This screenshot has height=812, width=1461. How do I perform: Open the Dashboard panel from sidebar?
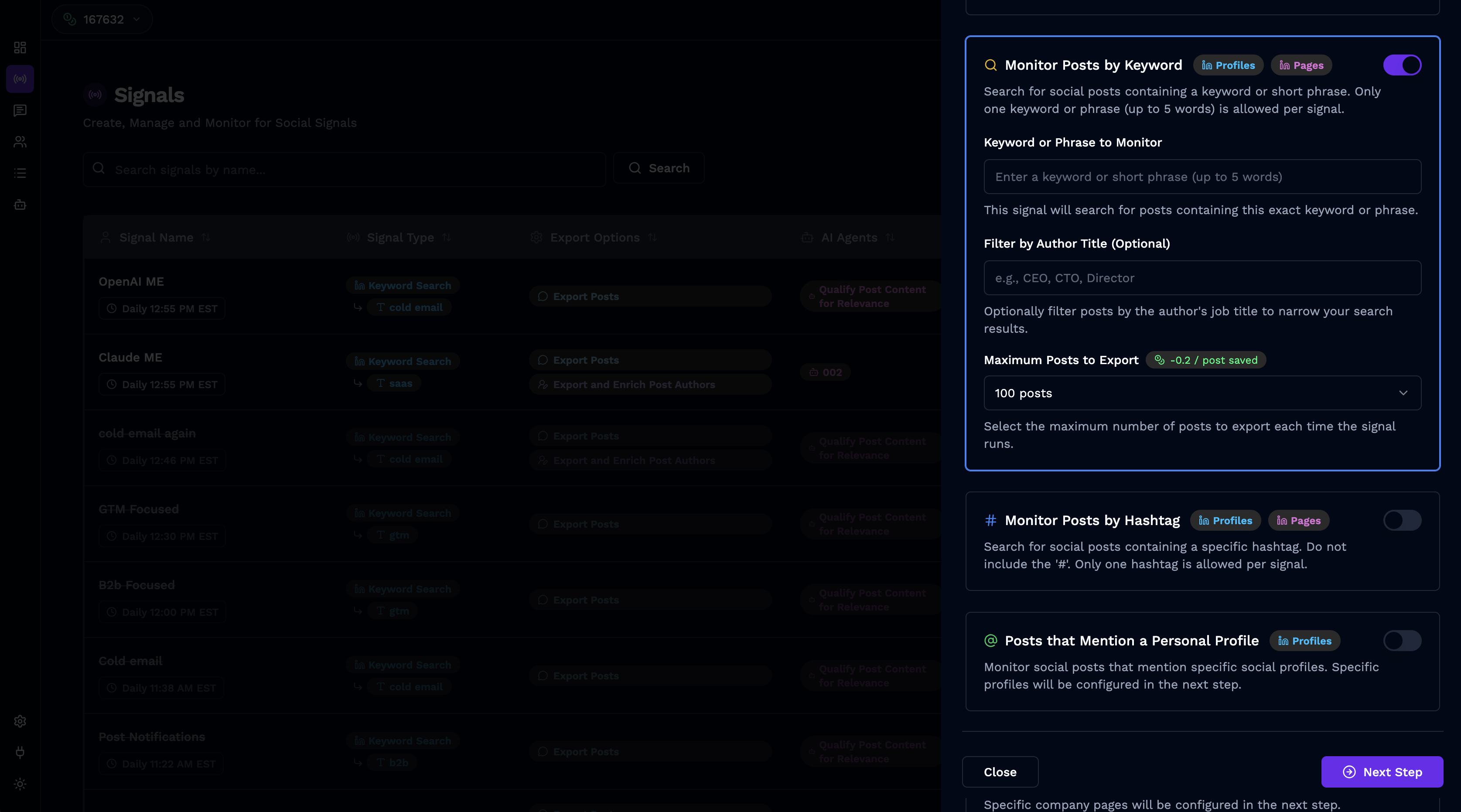click(x=20, y=48)
